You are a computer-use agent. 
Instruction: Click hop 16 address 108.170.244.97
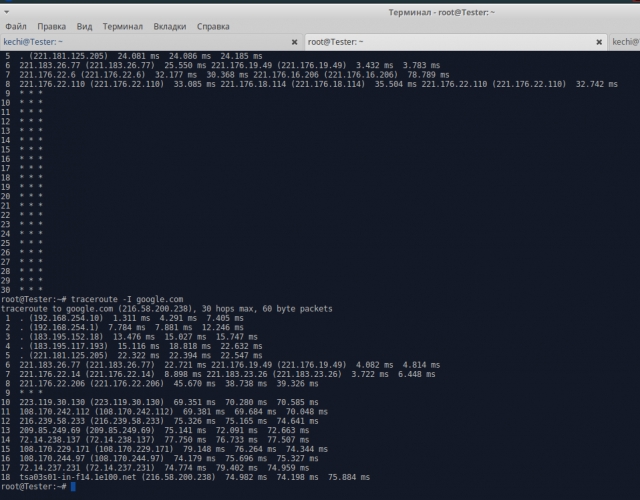(x=52, y=459)
